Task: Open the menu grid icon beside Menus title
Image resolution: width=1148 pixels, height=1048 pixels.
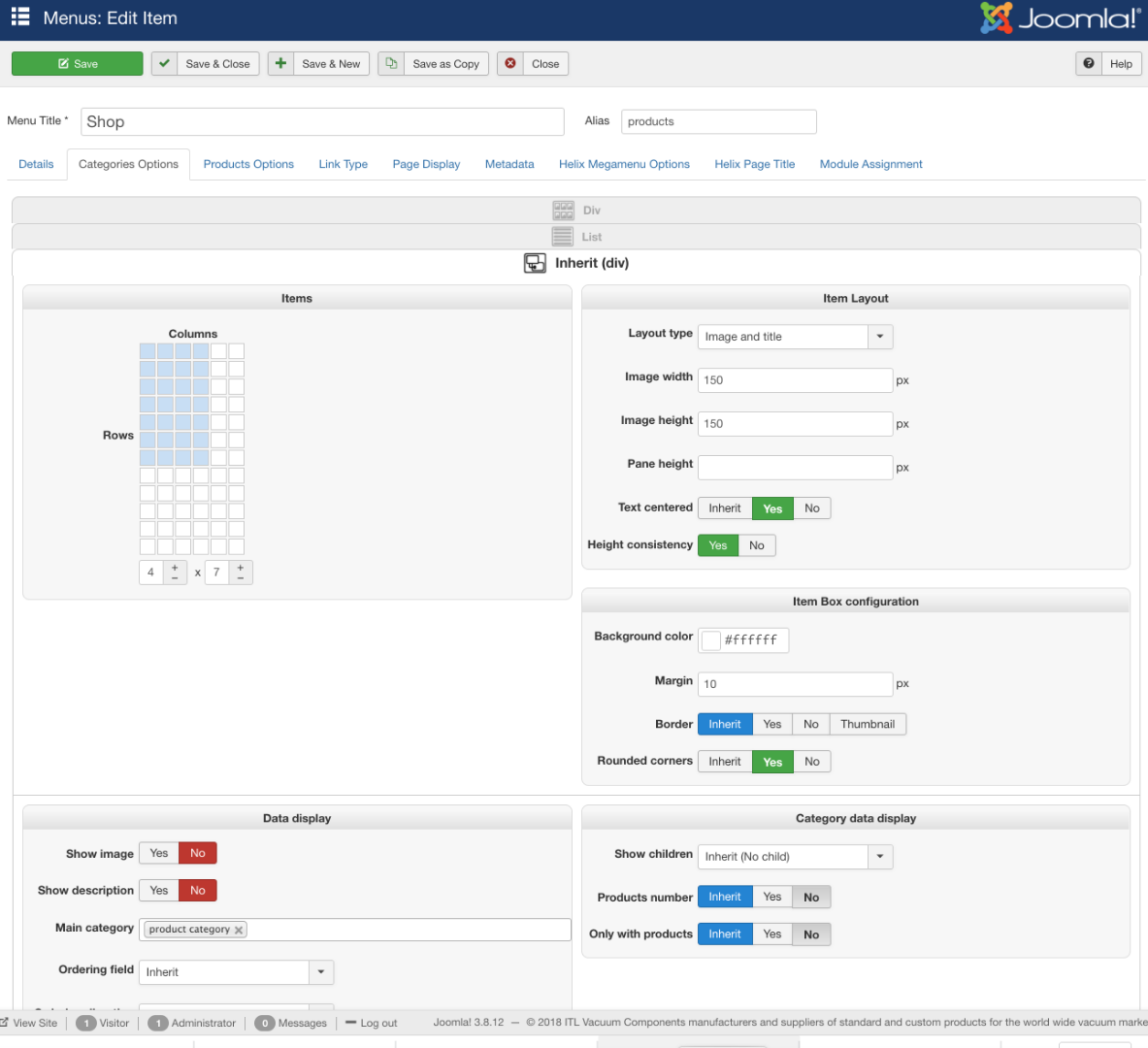Action: tap(20, 17)
